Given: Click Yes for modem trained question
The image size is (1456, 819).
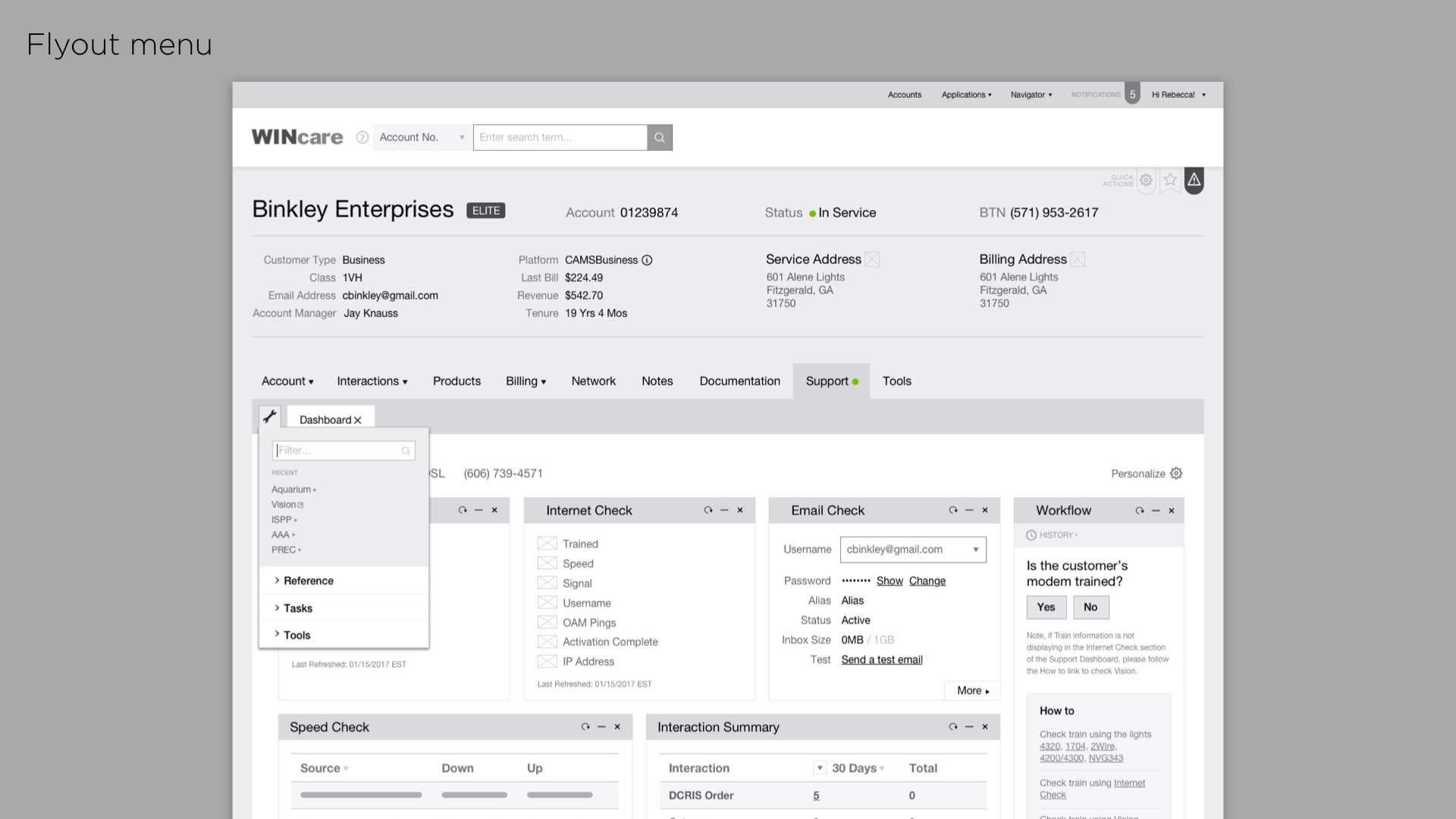Looking at the screenshot, I should (x=1046, y=607).
